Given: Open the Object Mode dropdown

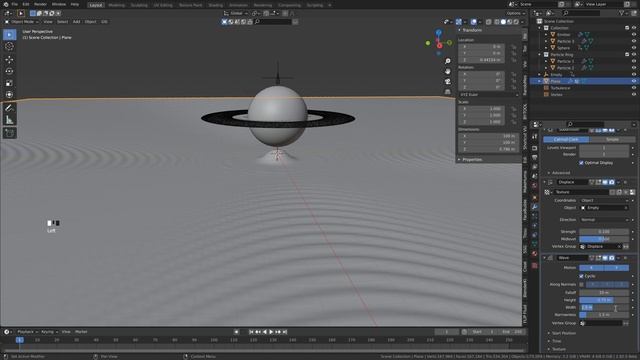Looking at the screenshot, I should coord(22,22).
